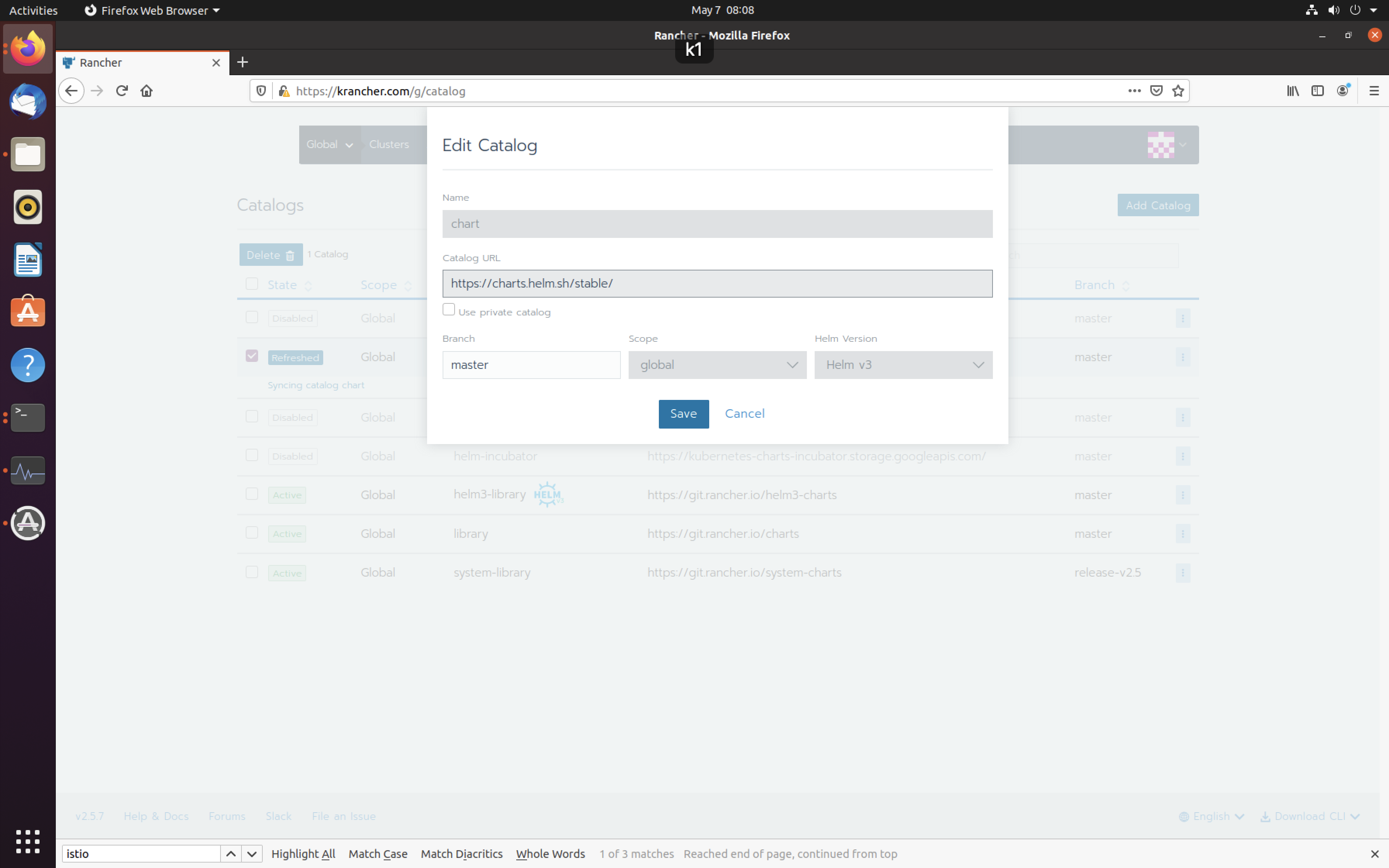
Task: Select library row checkbox
Action: point(252,533)
